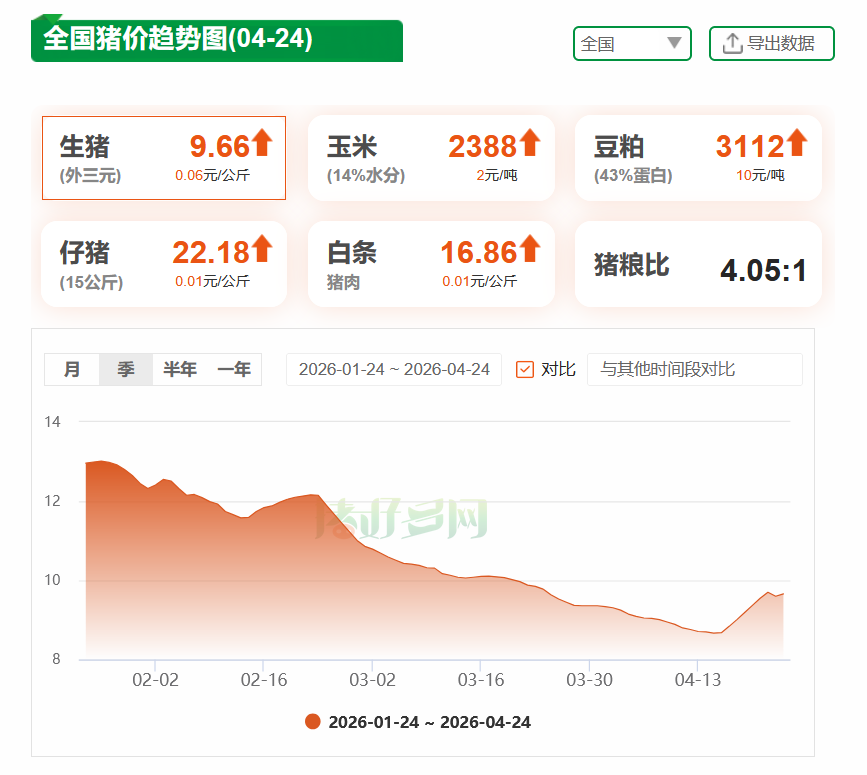Image resolution: width=867 pixels, height=775 pixels.
Task: Click the up arrow next to 生猪 price 9.66
Action: click(x=262, y=143)
